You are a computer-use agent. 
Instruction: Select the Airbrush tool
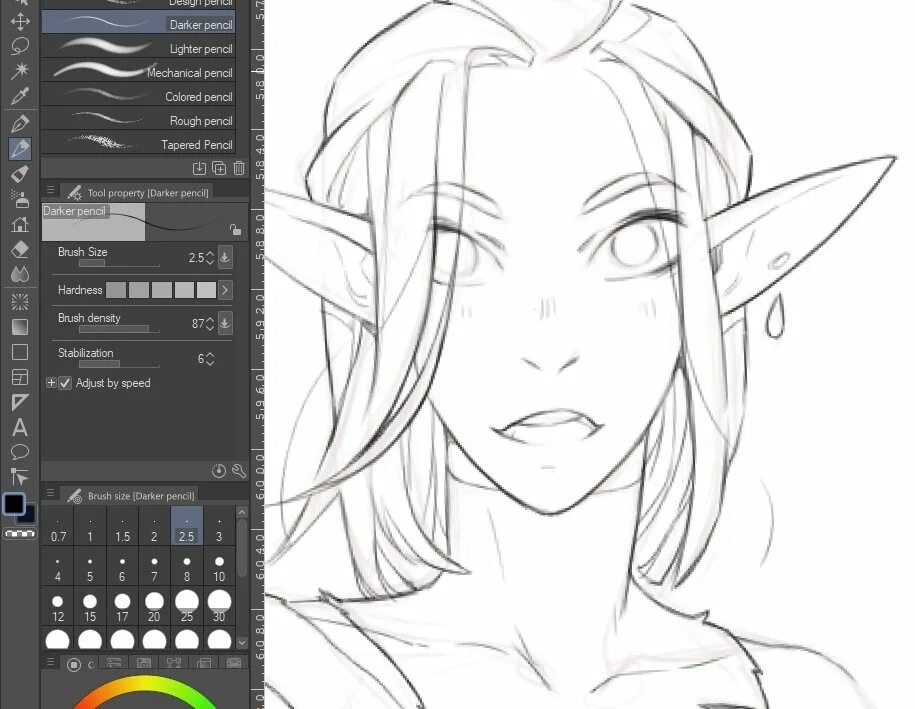(x=20, y=199)
